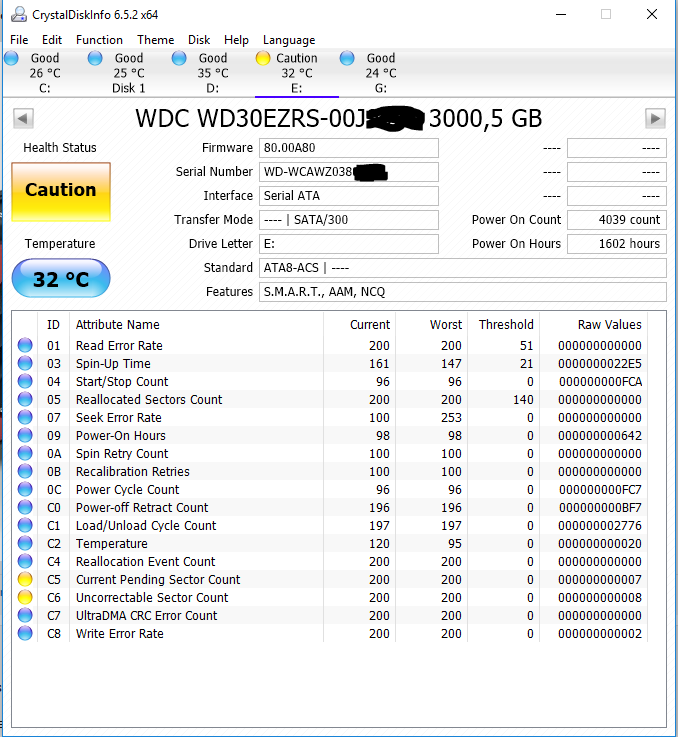
Task: Click the Standard field ATA8-ACS
Action: pyautogui.click(x=463, y=268)
